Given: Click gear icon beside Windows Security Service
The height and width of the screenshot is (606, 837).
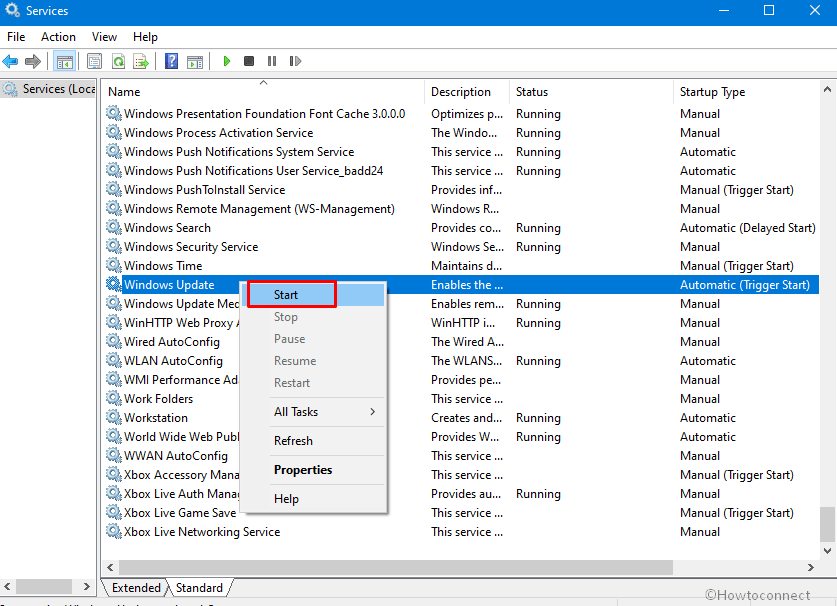Looking at the screenshot, I should pyautogui.click(x=113, y=246).
